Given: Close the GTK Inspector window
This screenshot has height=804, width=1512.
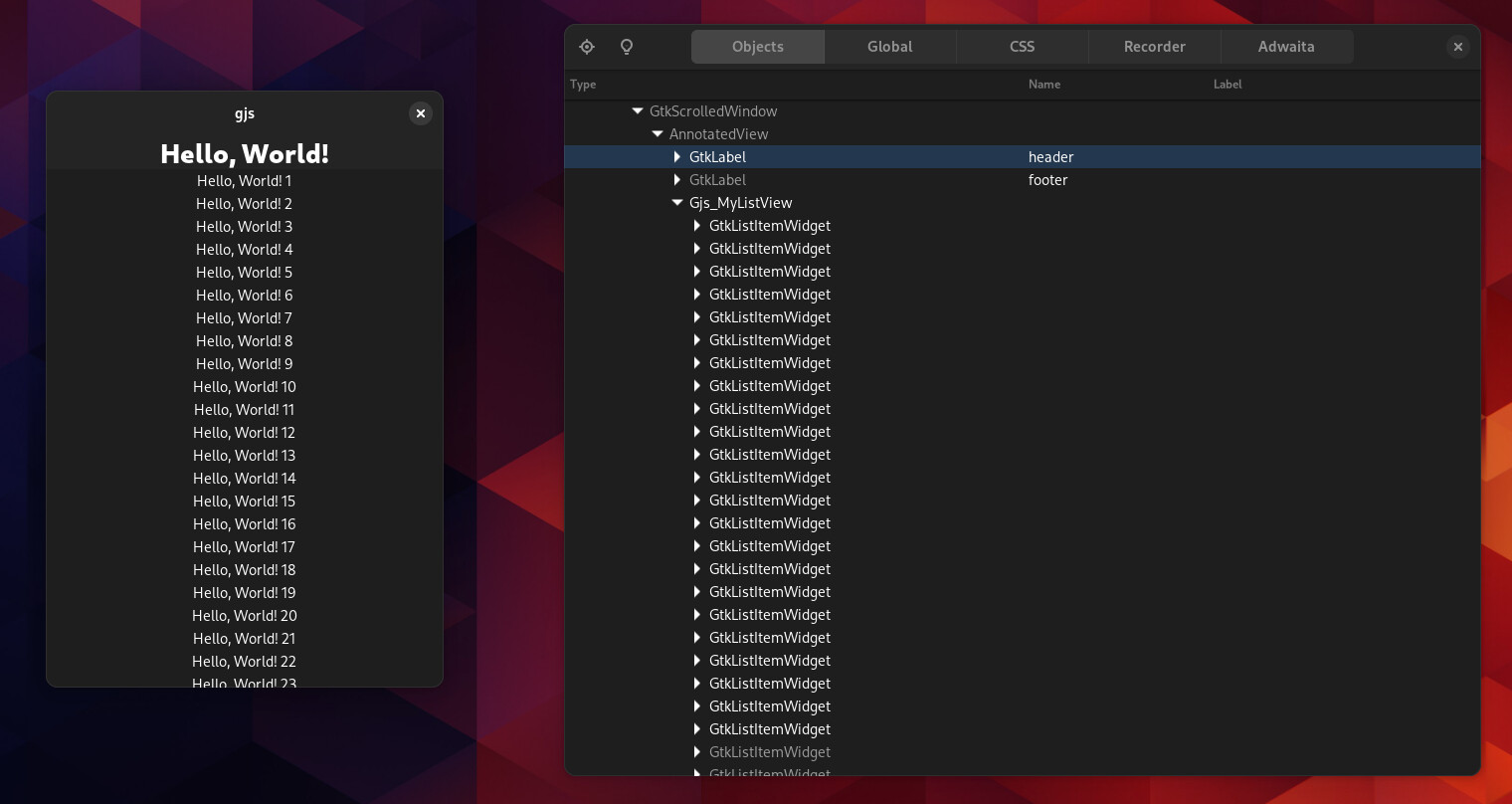Looking at the screenshot, I should [x=1457, y=47].
